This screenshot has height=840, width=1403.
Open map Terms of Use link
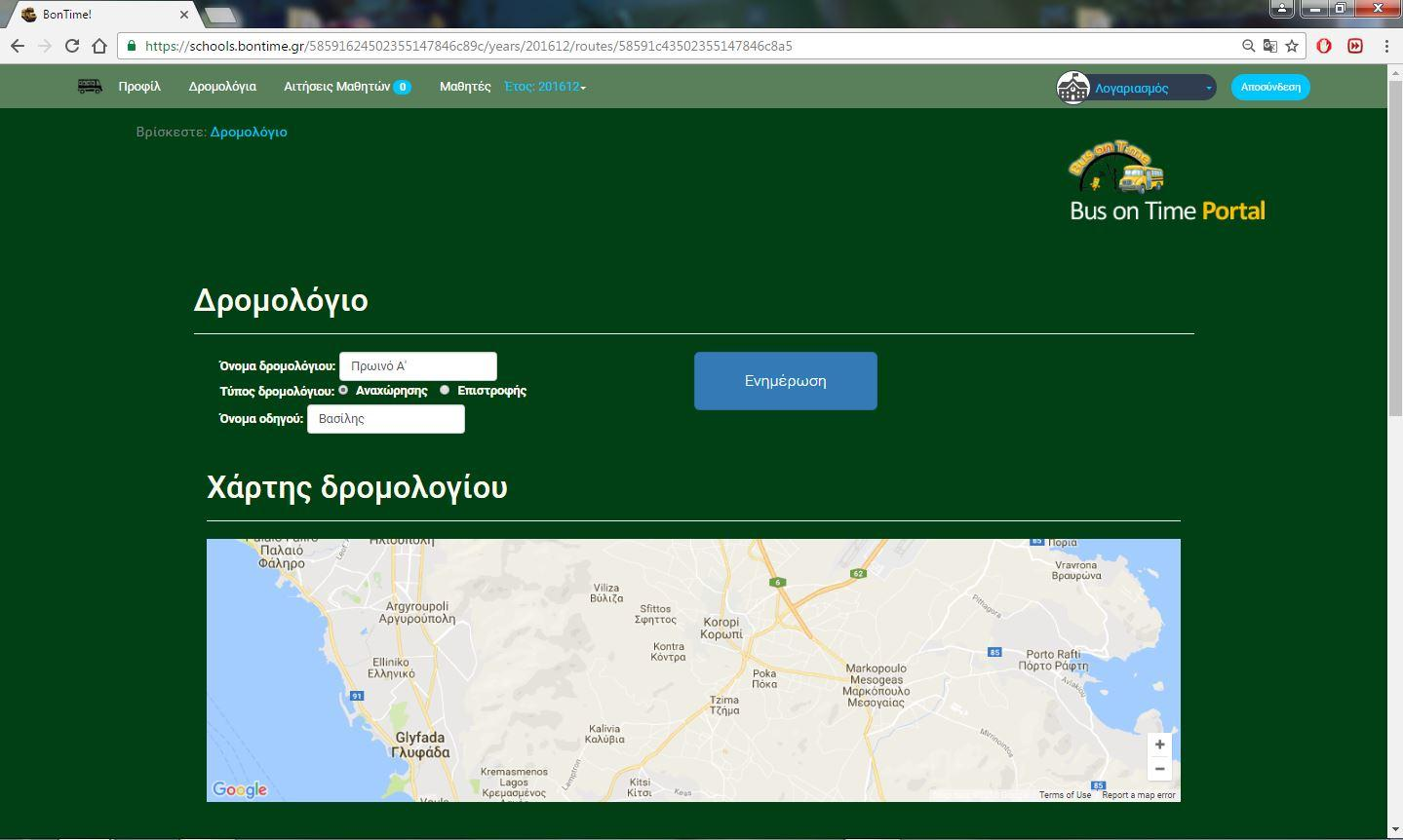1065,795
